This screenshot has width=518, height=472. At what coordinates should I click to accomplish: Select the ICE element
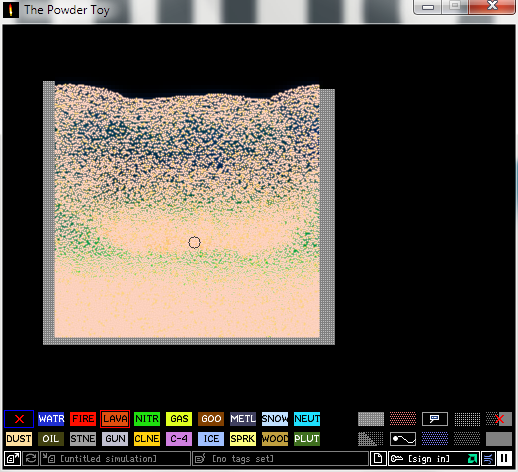211,439
